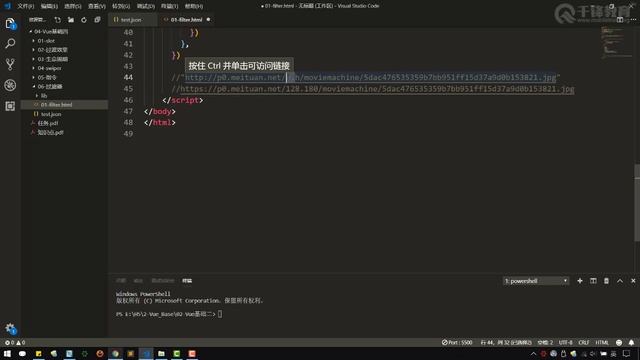
Task: Collapse the folder starting with 06-
Action: (x=50, y=87)
